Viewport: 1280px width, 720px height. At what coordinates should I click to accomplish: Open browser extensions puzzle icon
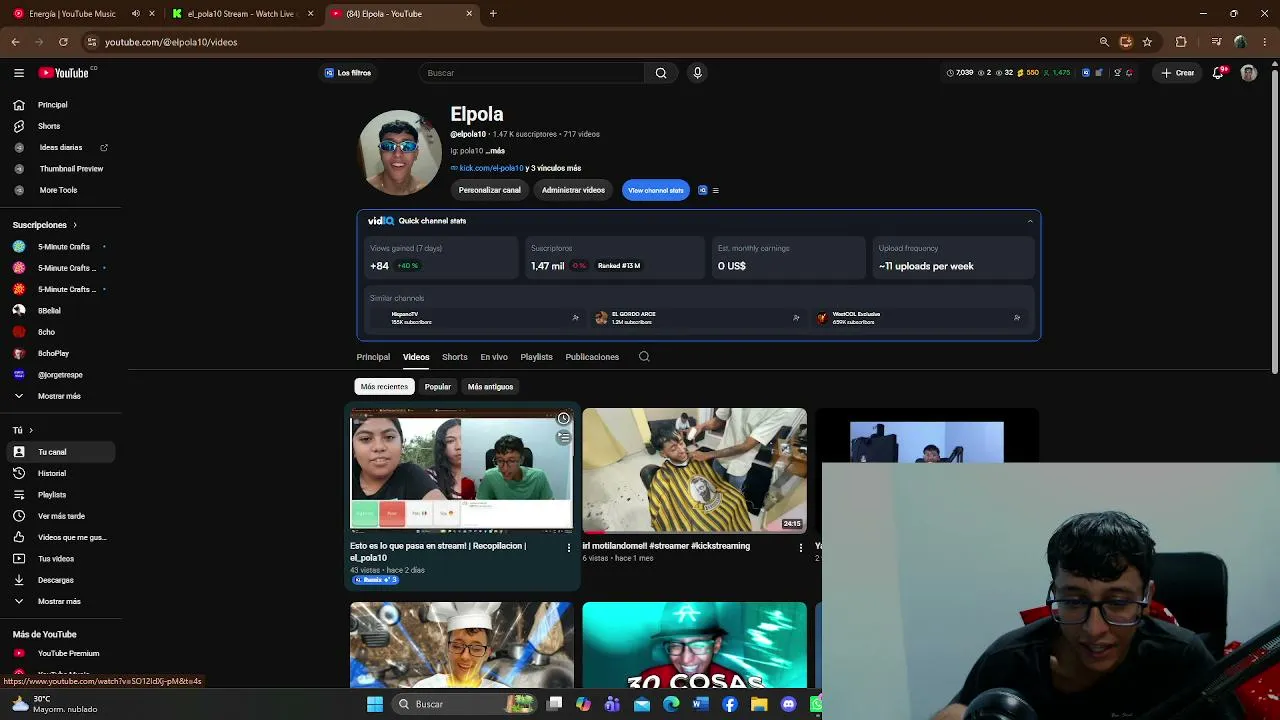tap(1181, 42)
